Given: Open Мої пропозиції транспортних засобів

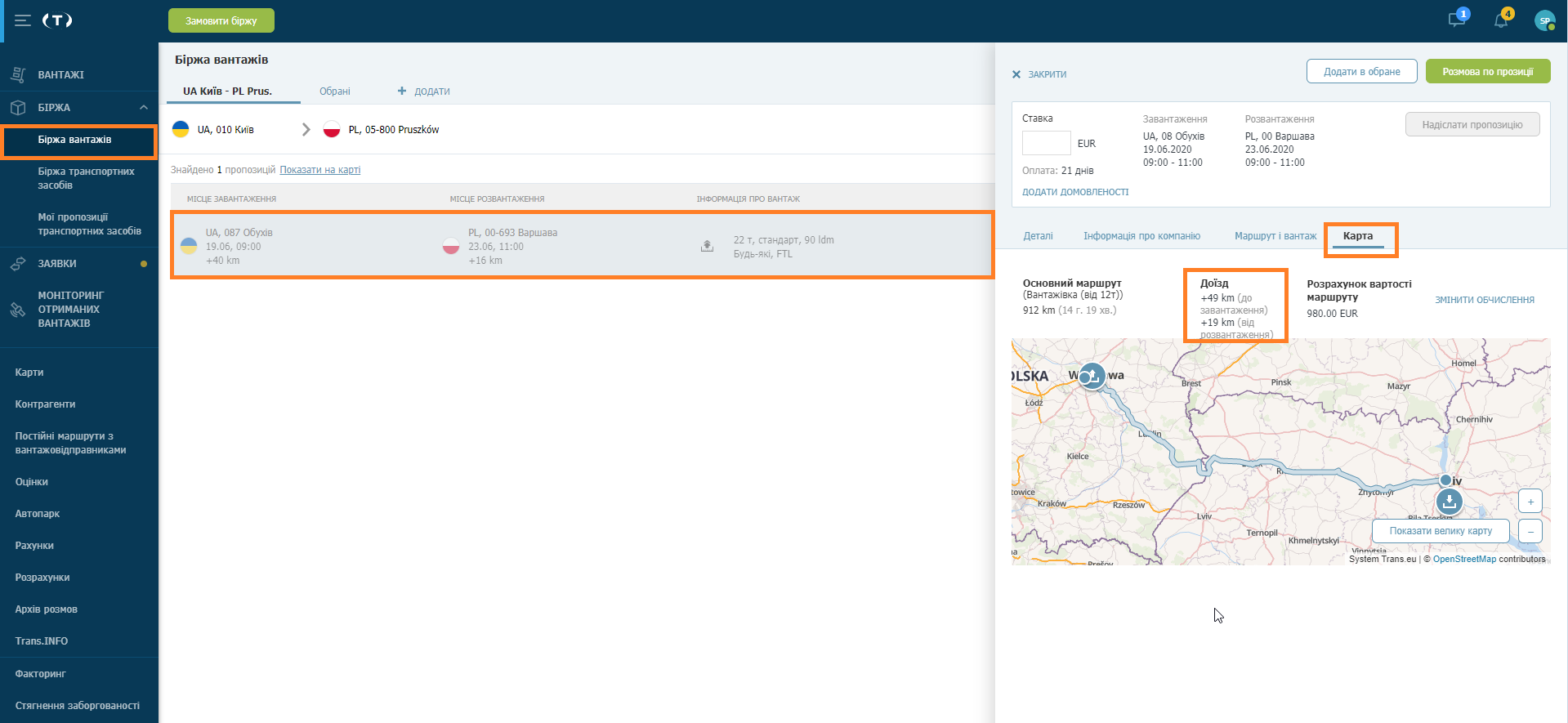Looking at the screenshot, I should [x=89, y=224].
